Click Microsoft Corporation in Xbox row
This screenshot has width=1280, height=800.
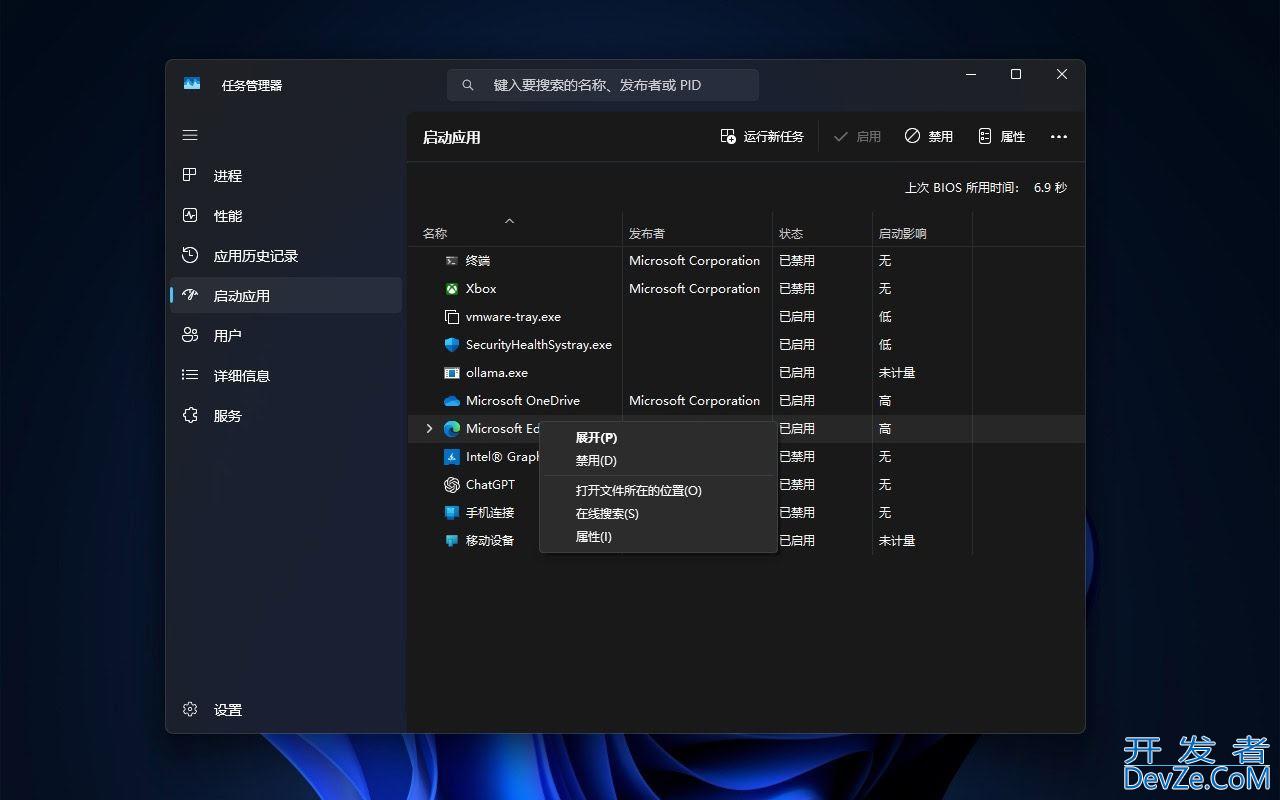(694, 288)
